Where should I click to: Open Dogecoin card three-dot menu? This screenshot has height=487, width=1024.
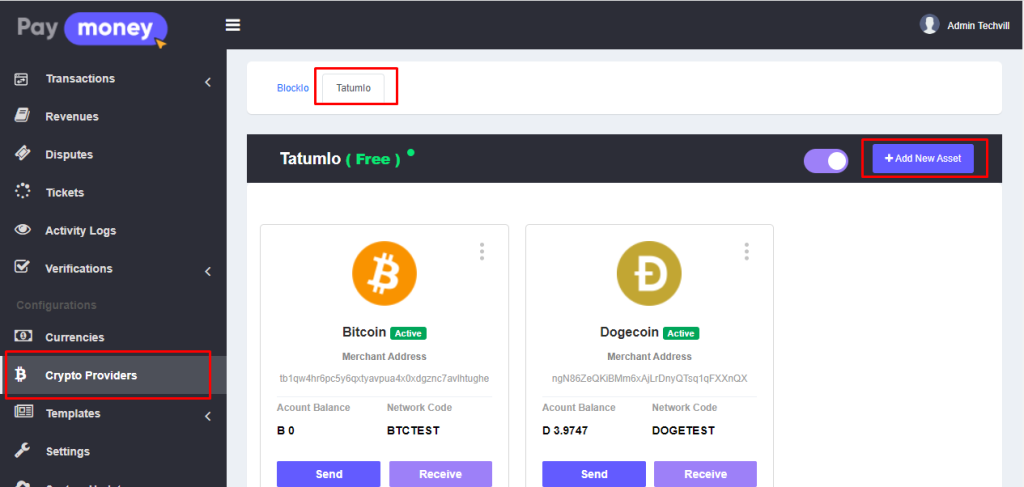(746, 251)
